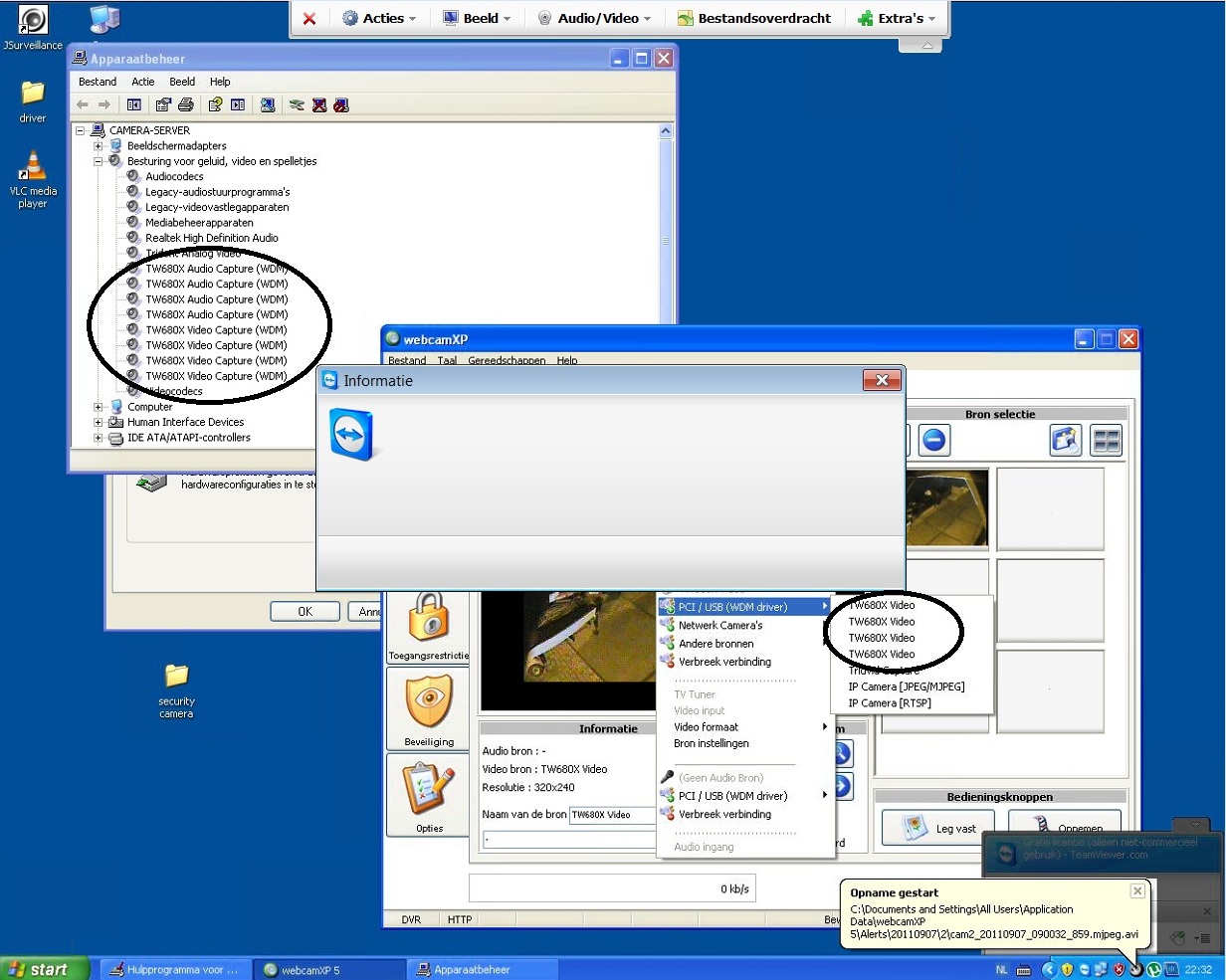Select Realtek High Definition Audio device
1226x980 pixels.
(212, 238)
